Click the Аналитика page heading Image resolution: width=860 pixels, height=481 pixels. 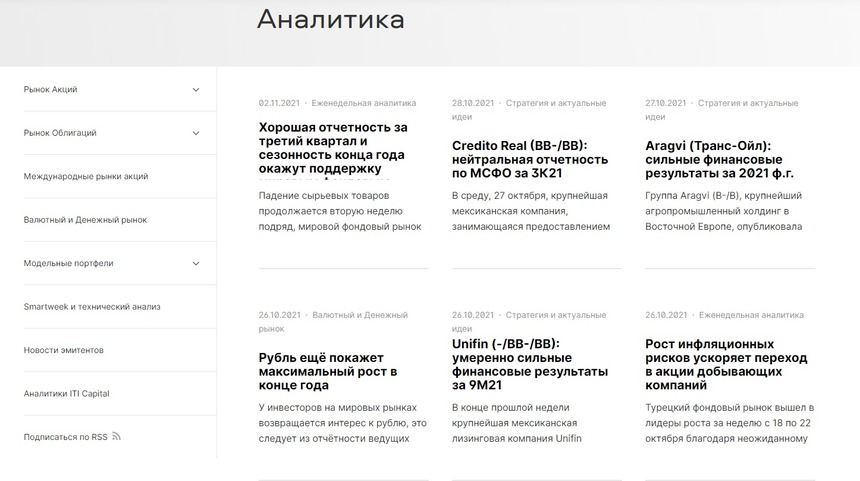(x=330, y=20)
